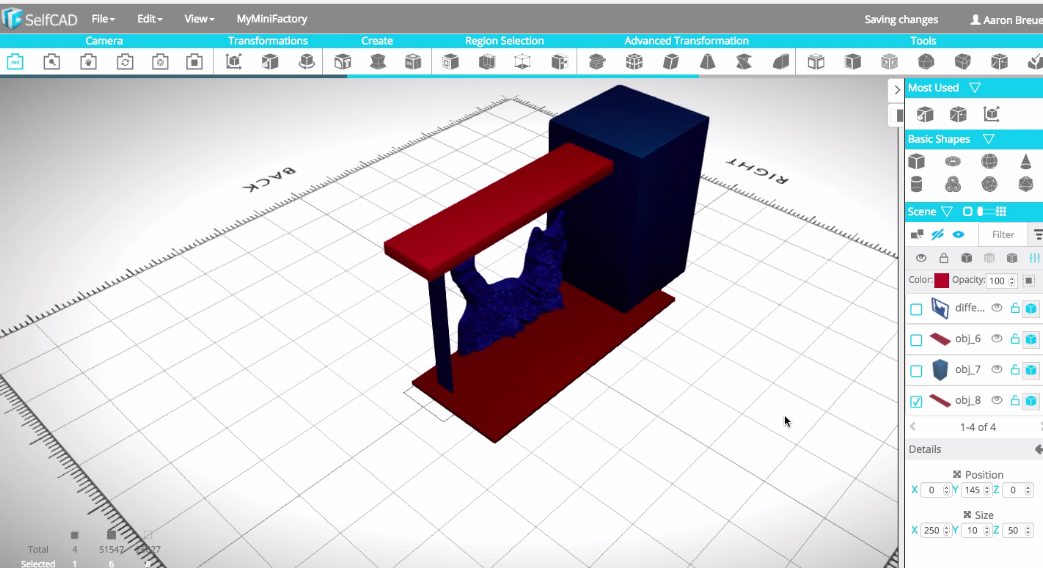Click the 360 camera view icon
This screenshot has height=568, width=1043.
pyautogui.click(x=15, y=62)
